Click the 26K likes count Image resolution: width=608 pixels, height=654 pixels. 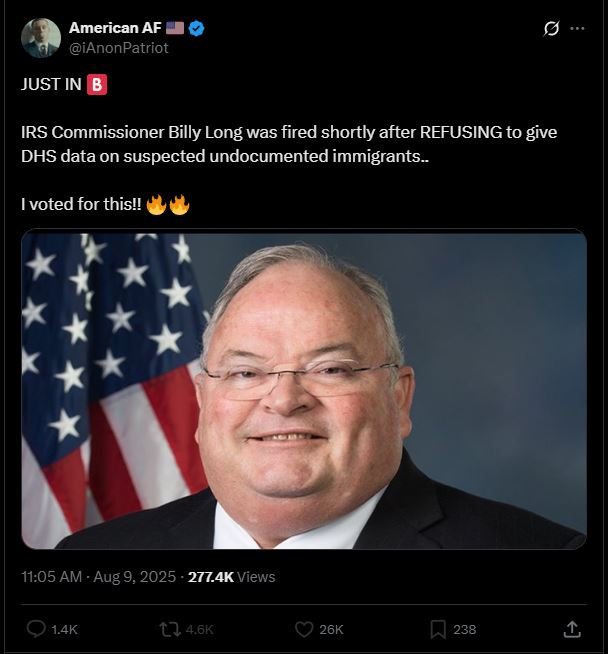331,629
